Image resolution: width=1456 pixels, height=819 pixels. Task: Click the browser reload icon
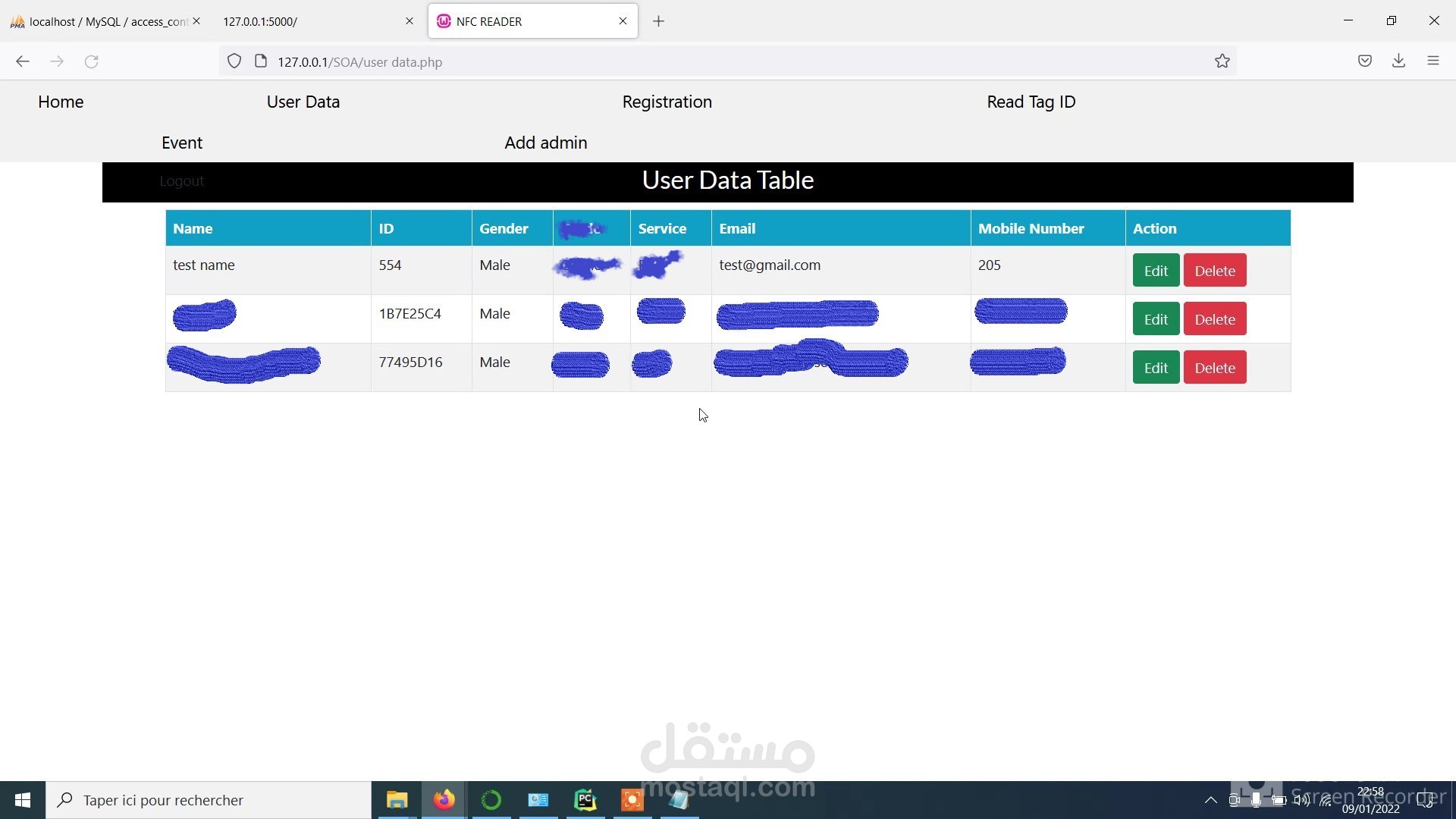pyautogui.click(x=92, y=61)
